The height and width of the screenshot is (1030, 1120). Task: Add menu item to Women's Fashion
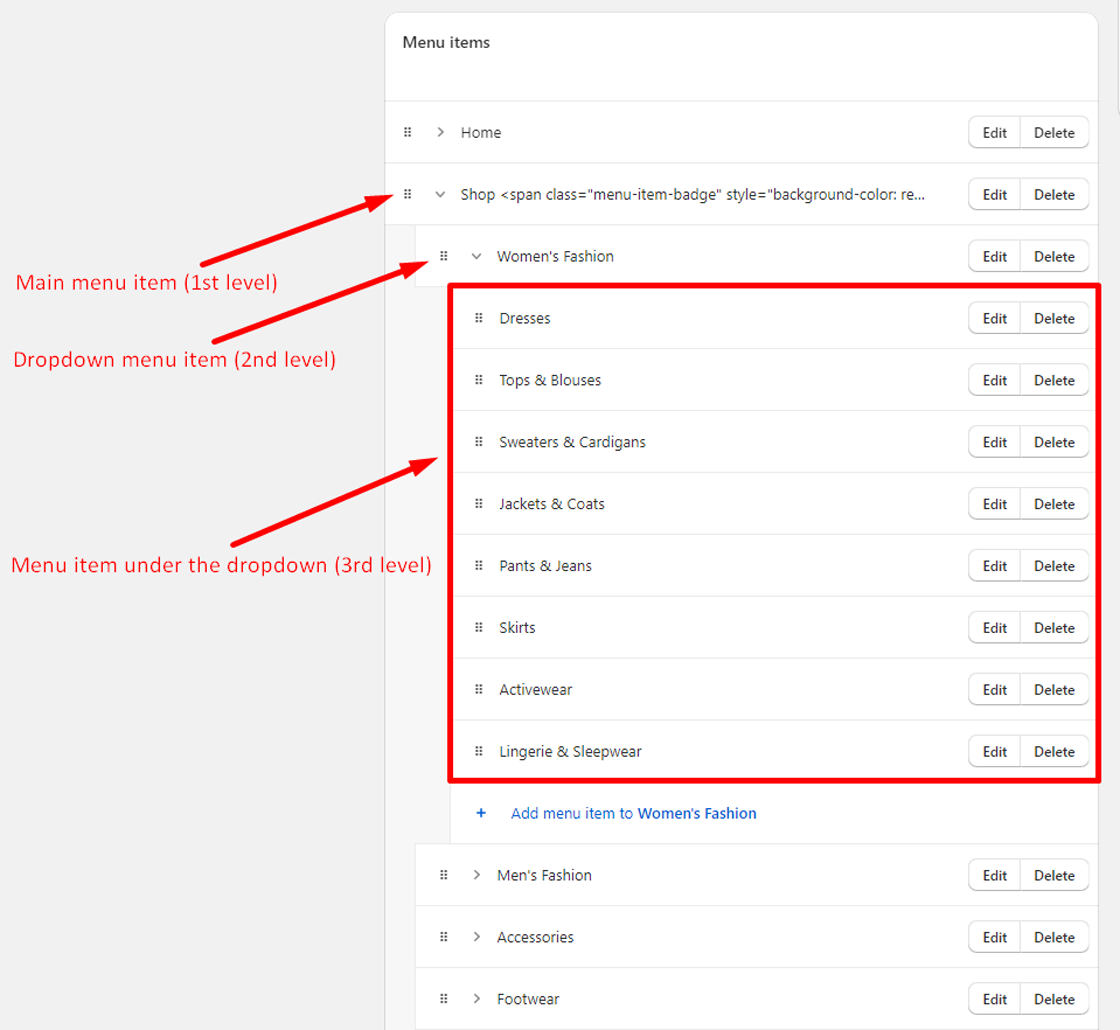point(633,813)
